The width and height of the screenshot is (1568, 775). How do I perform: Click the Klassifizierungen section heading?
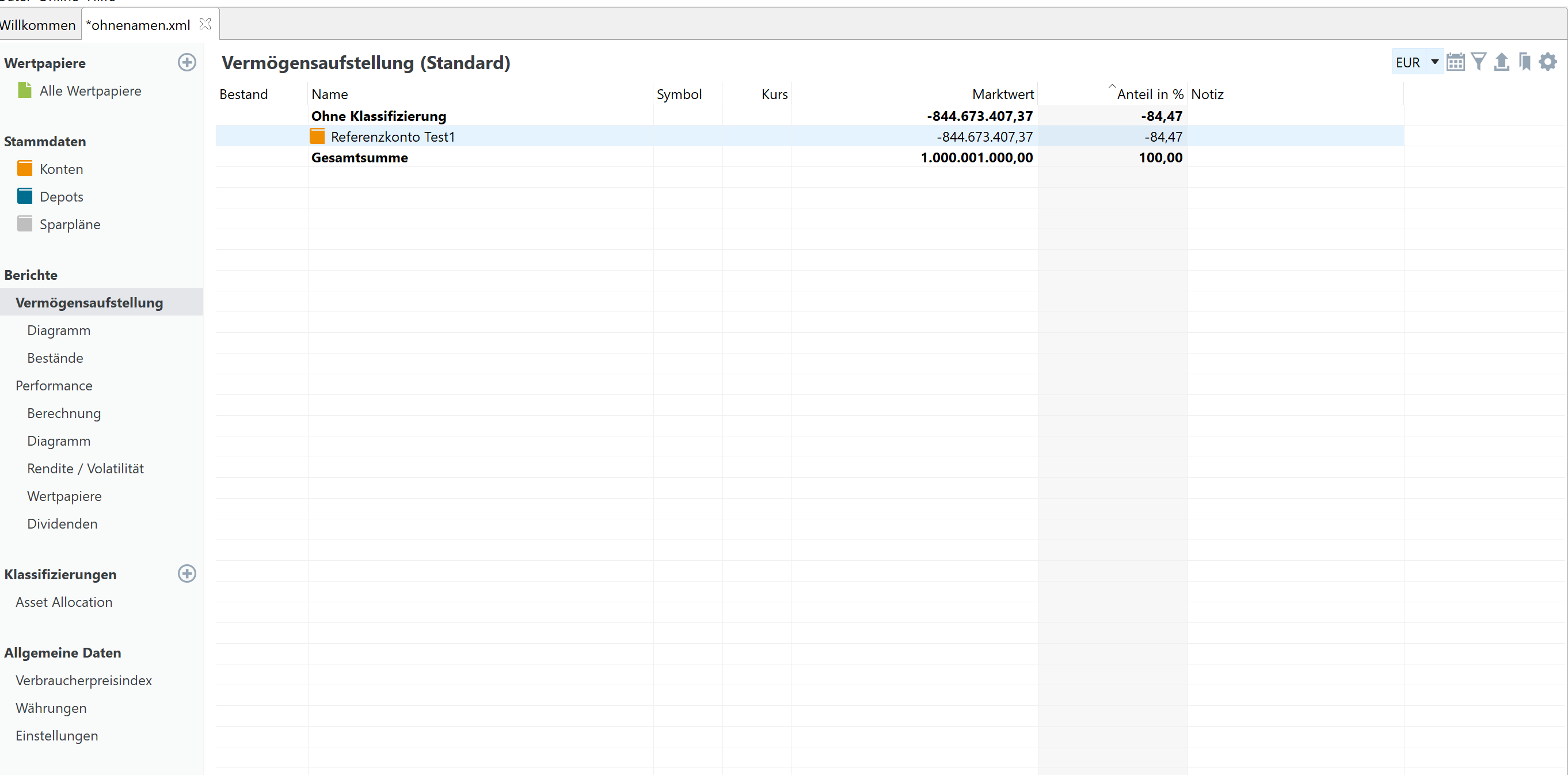pyautogui.click(x=60, y=575)
